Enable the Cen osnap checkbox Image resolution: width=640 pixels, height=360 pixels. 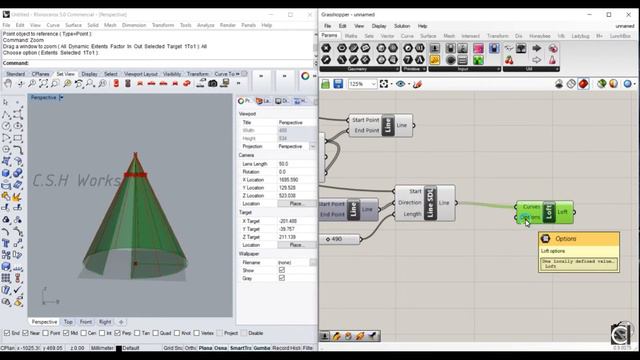84,333
